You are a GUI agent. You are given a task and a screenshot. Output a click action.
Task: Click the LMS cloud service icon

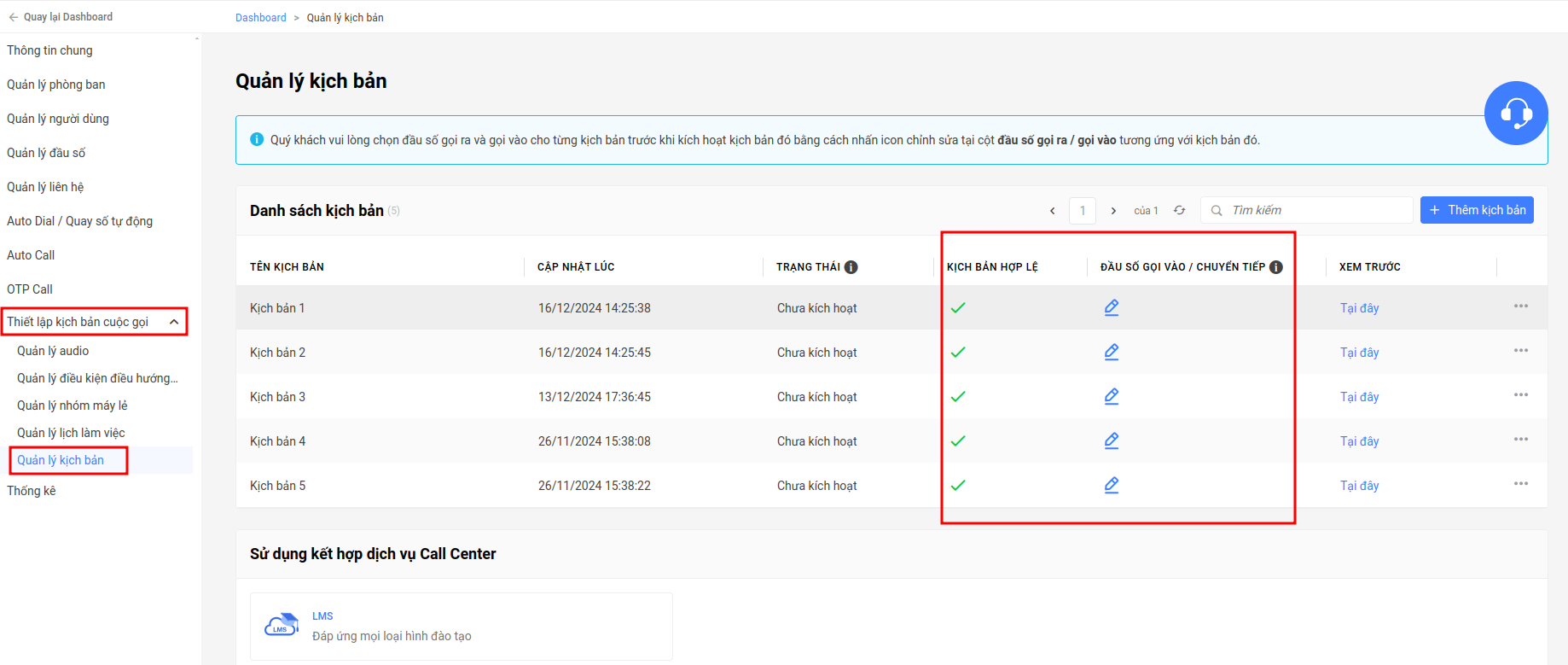[x=282, y=626]
